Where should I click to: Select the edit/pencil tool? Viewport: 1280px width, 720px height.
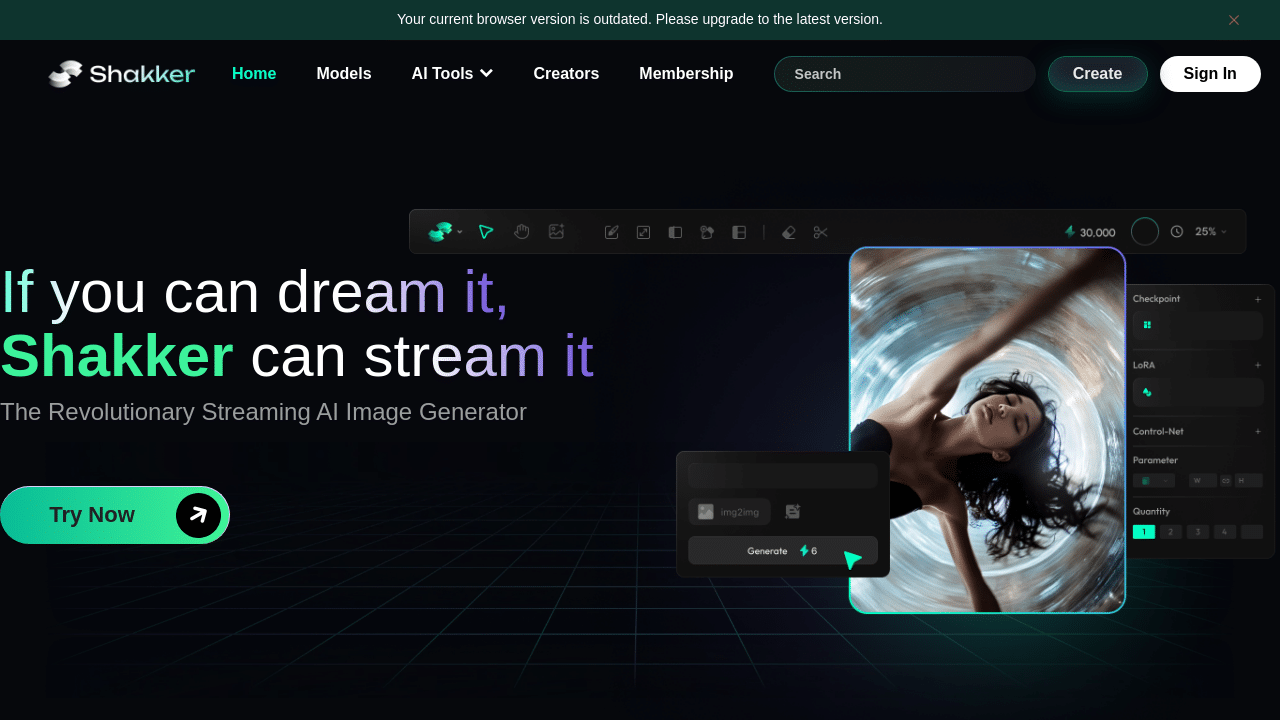[x=611, y=231]
